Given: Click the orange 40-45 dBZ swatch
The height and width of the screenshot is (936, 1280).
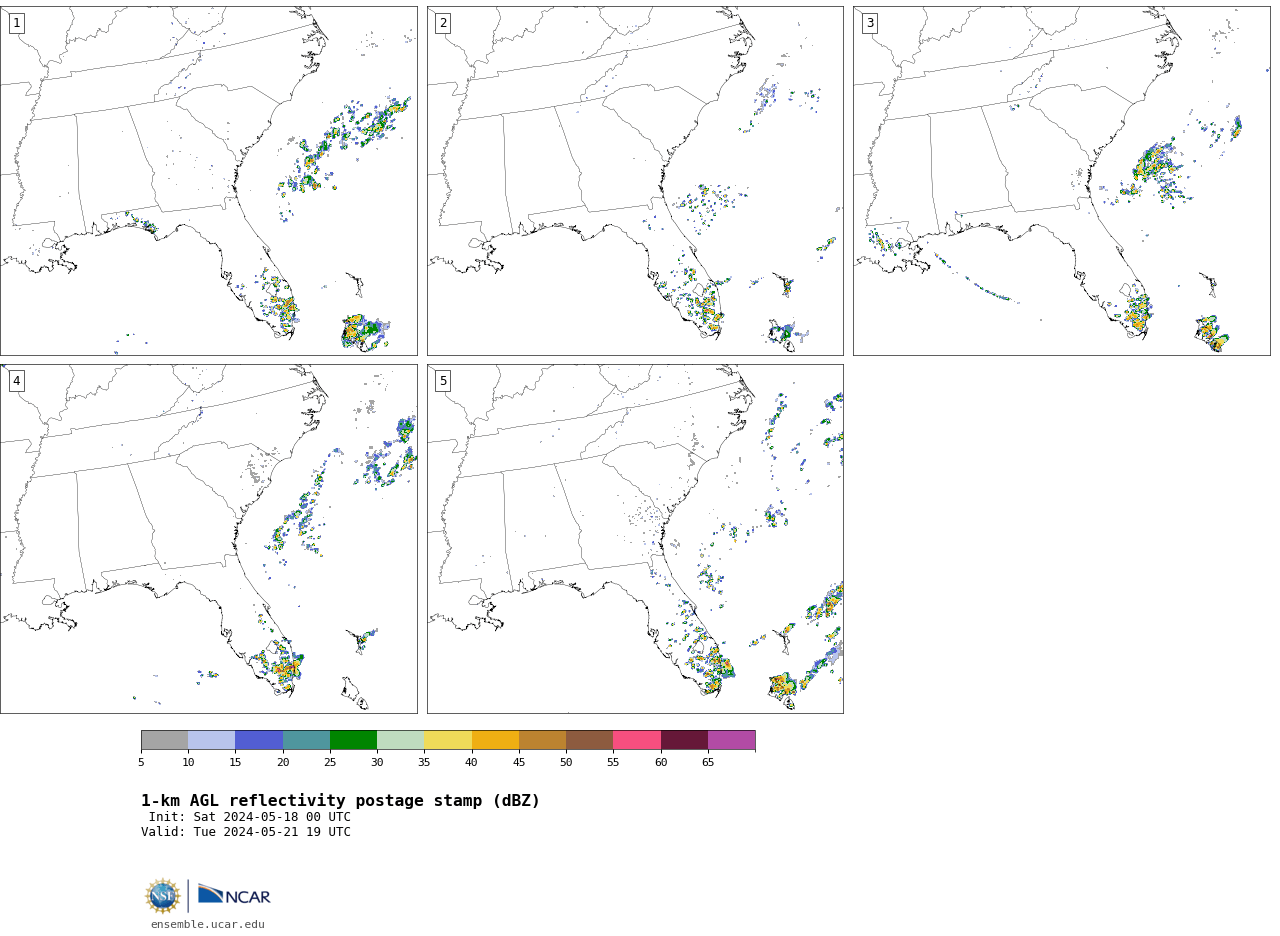Looking at the screenshot, I should click(495, 740).
